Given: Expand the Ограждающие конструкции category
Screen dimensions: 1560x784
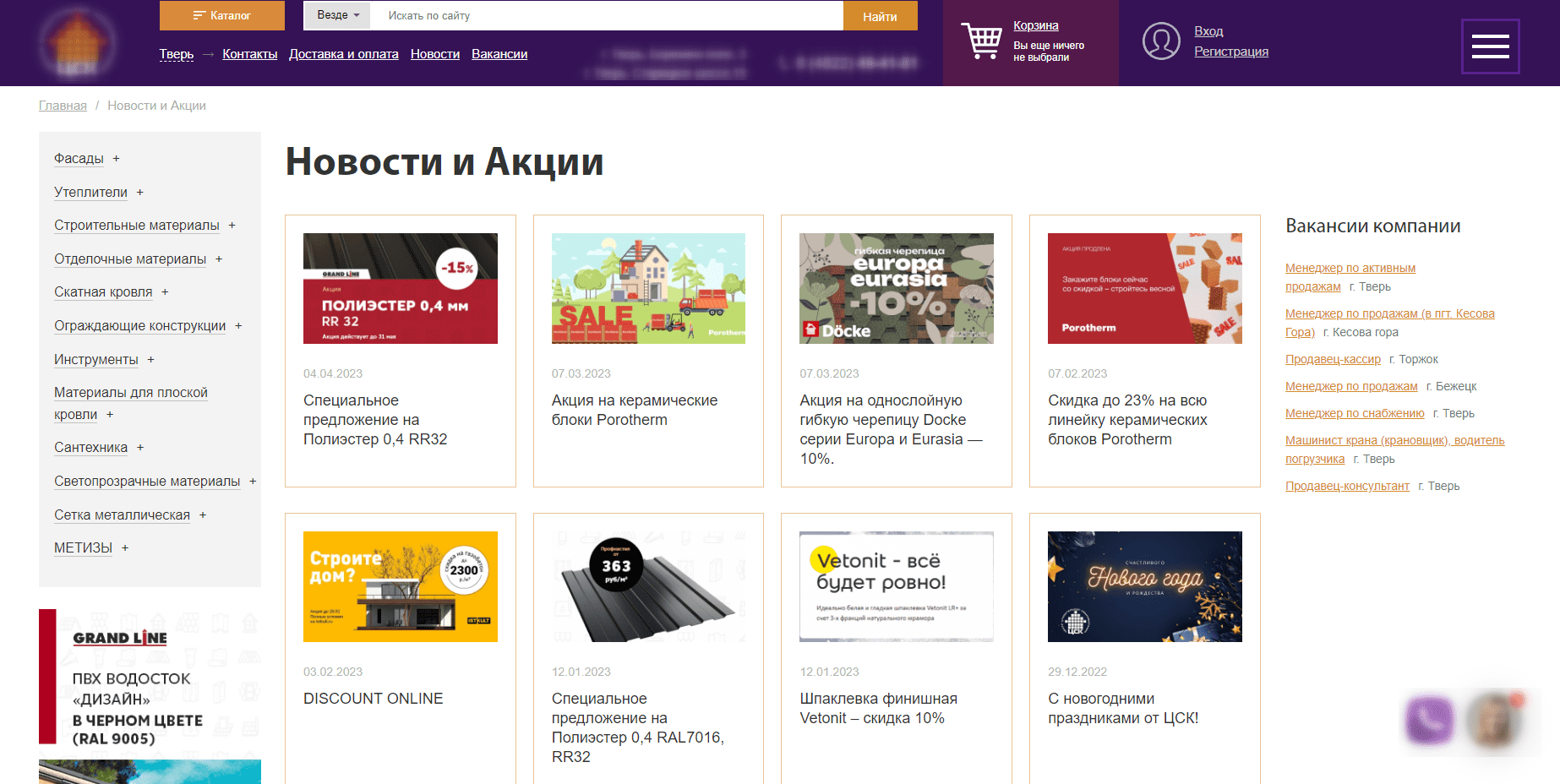Looking at the screenshot, I should pyautogui.click(x=238, y=326).
